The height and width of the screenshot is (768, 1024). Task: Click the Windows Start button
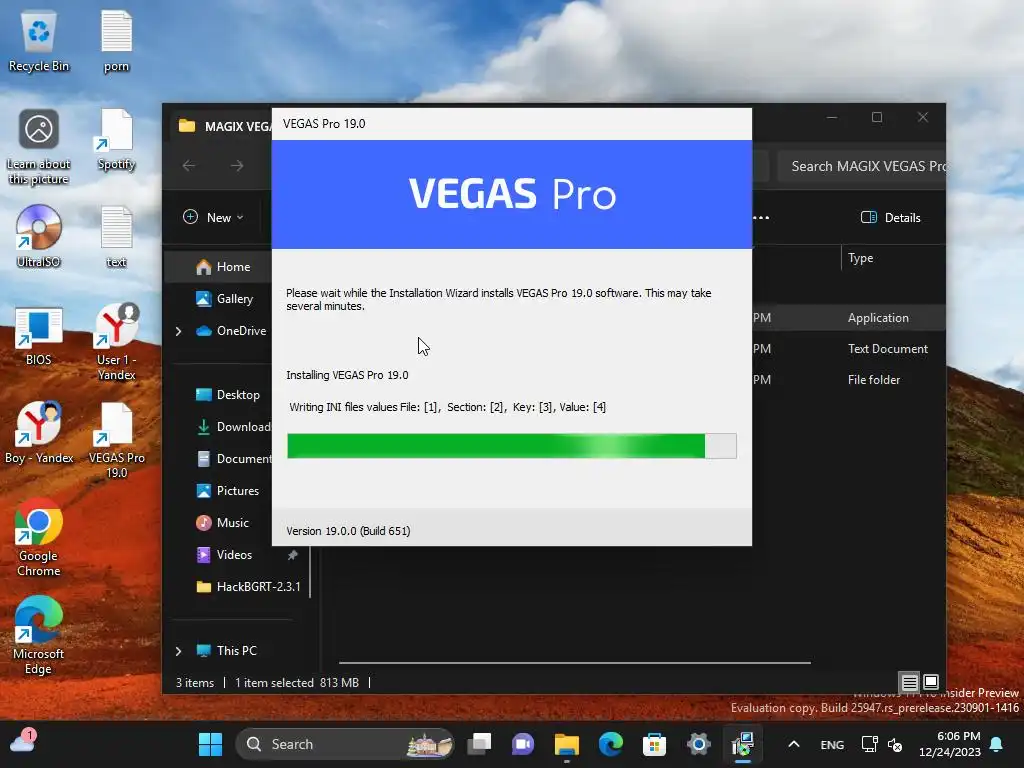pos(210,744)
